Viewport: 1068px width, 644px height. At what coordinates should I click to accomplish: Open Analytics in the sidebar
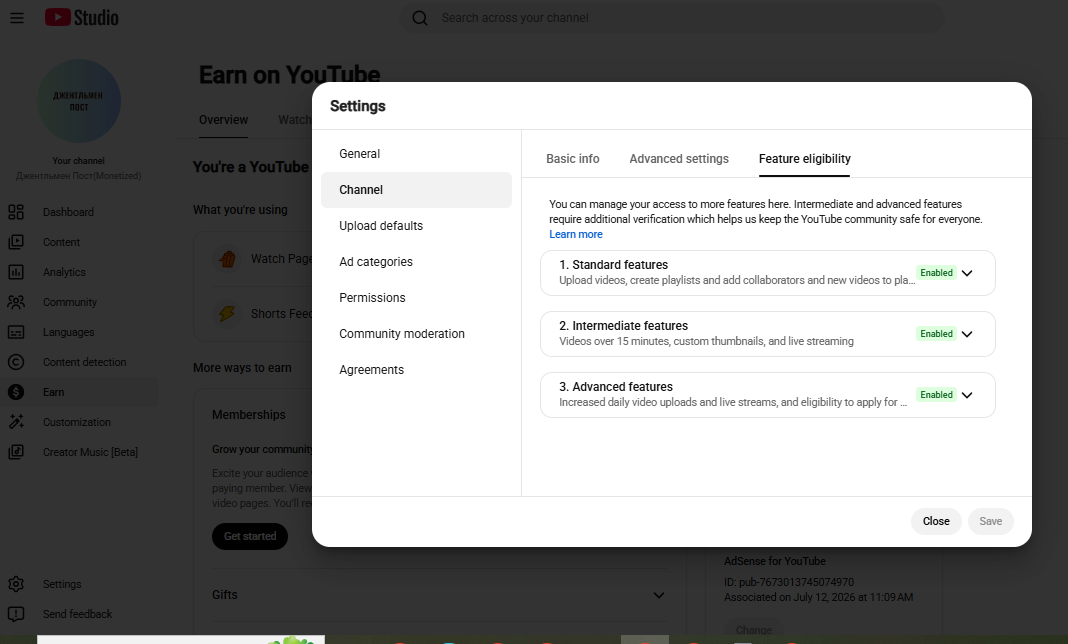coord(80,272)
